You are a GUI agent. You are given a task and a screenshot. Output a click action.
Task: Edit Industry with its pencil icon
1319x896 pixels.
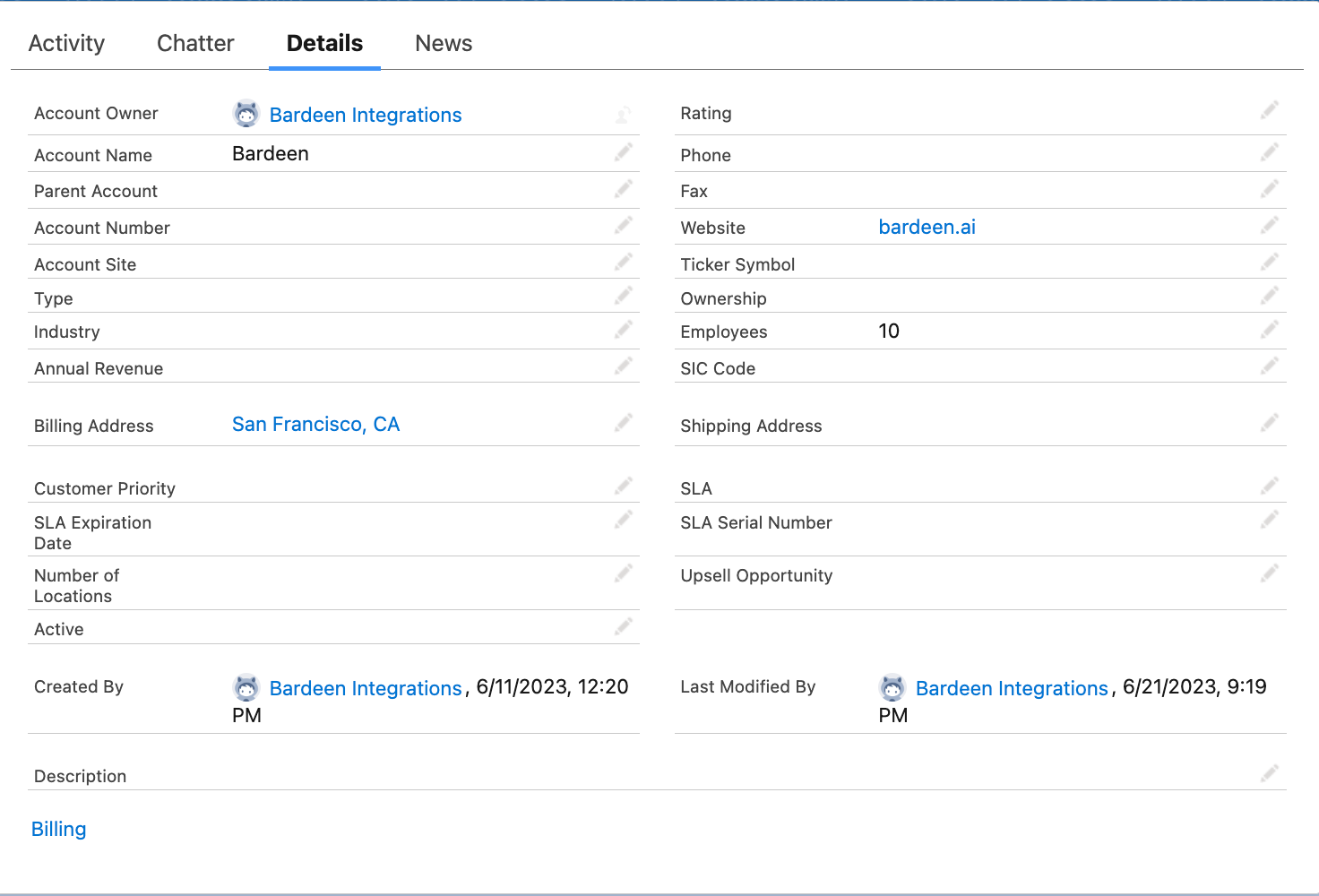coord(624,330)
